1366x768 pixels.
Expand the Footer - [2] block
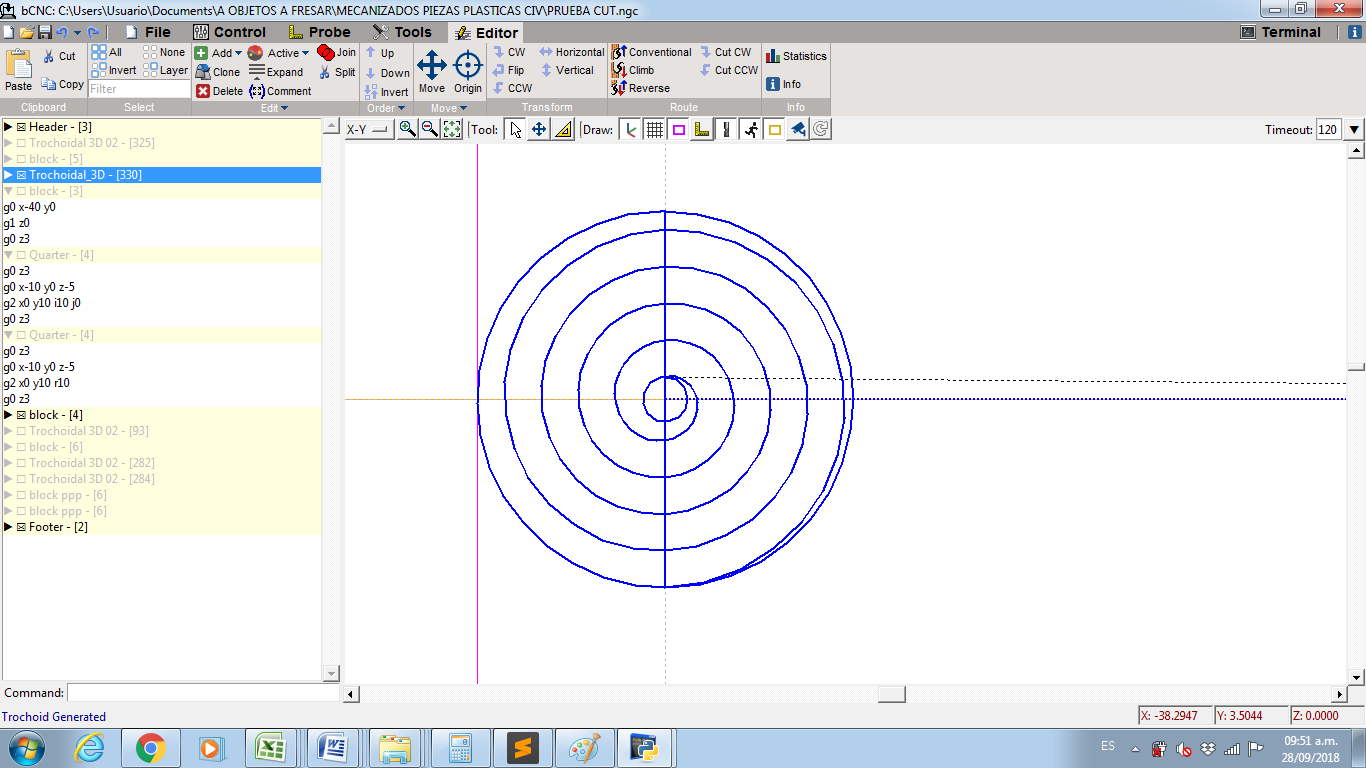click(x=8, y=527)
